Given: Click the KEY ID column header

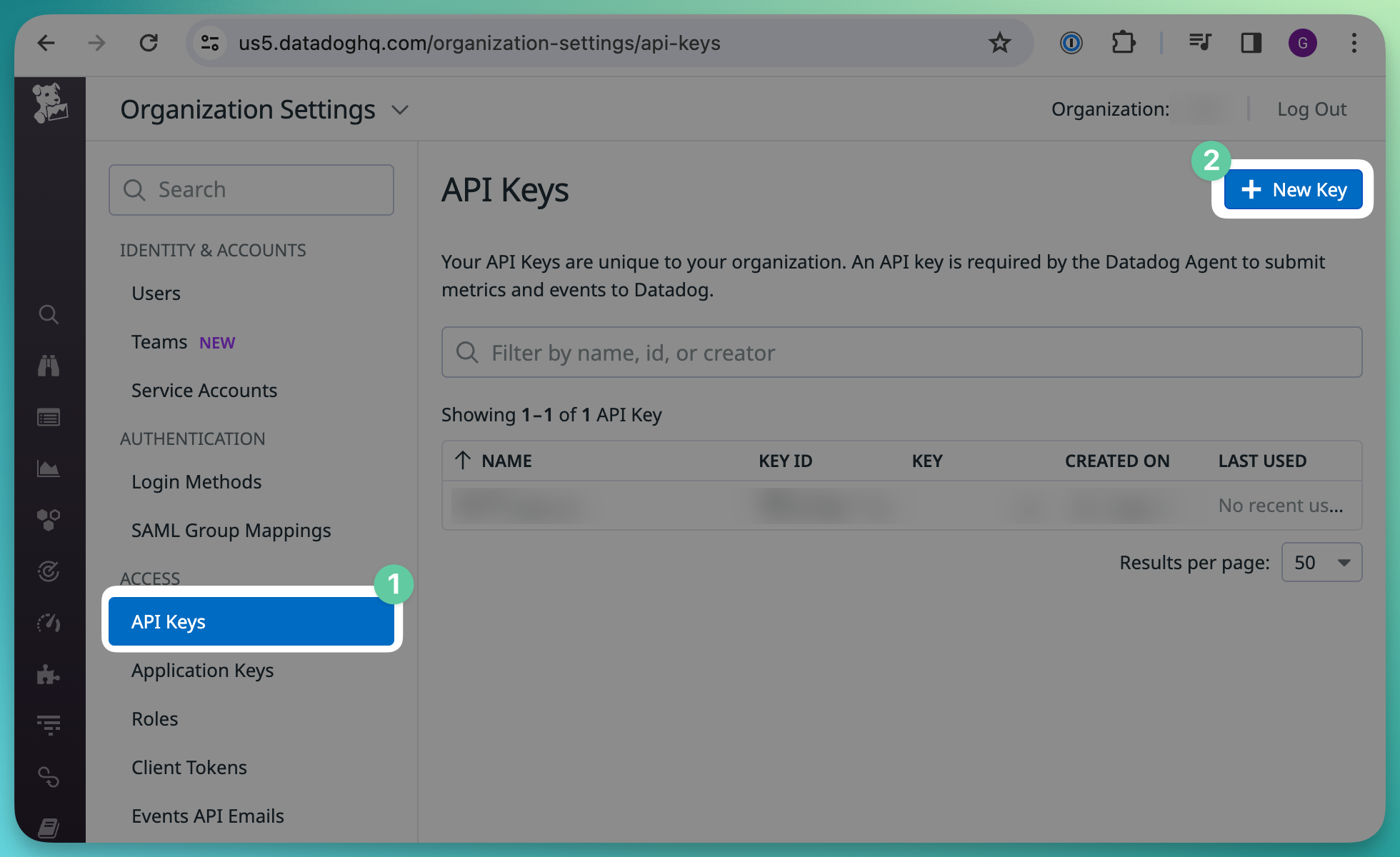Looking at the screenshot, I should pos(785,461).
